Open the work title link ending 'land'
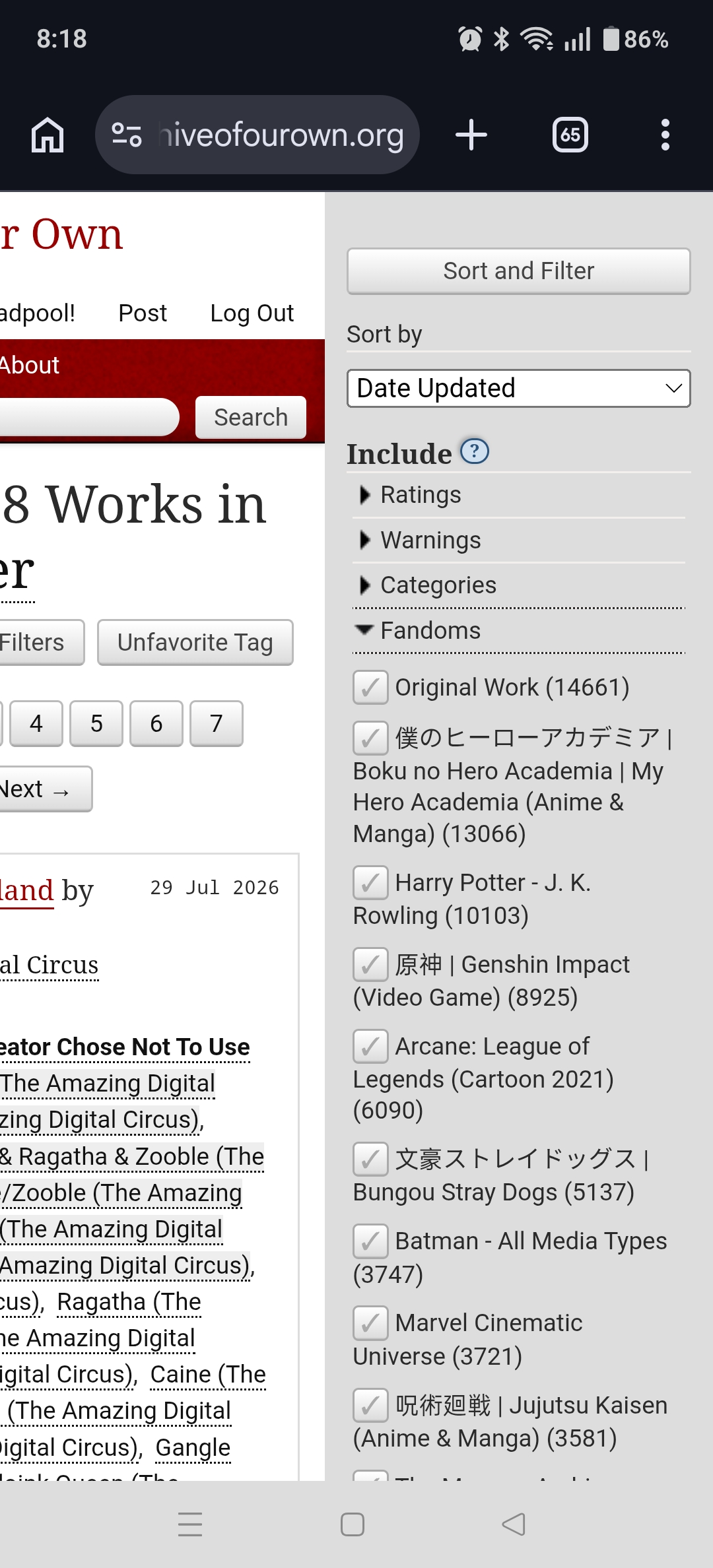 [26, 891]
